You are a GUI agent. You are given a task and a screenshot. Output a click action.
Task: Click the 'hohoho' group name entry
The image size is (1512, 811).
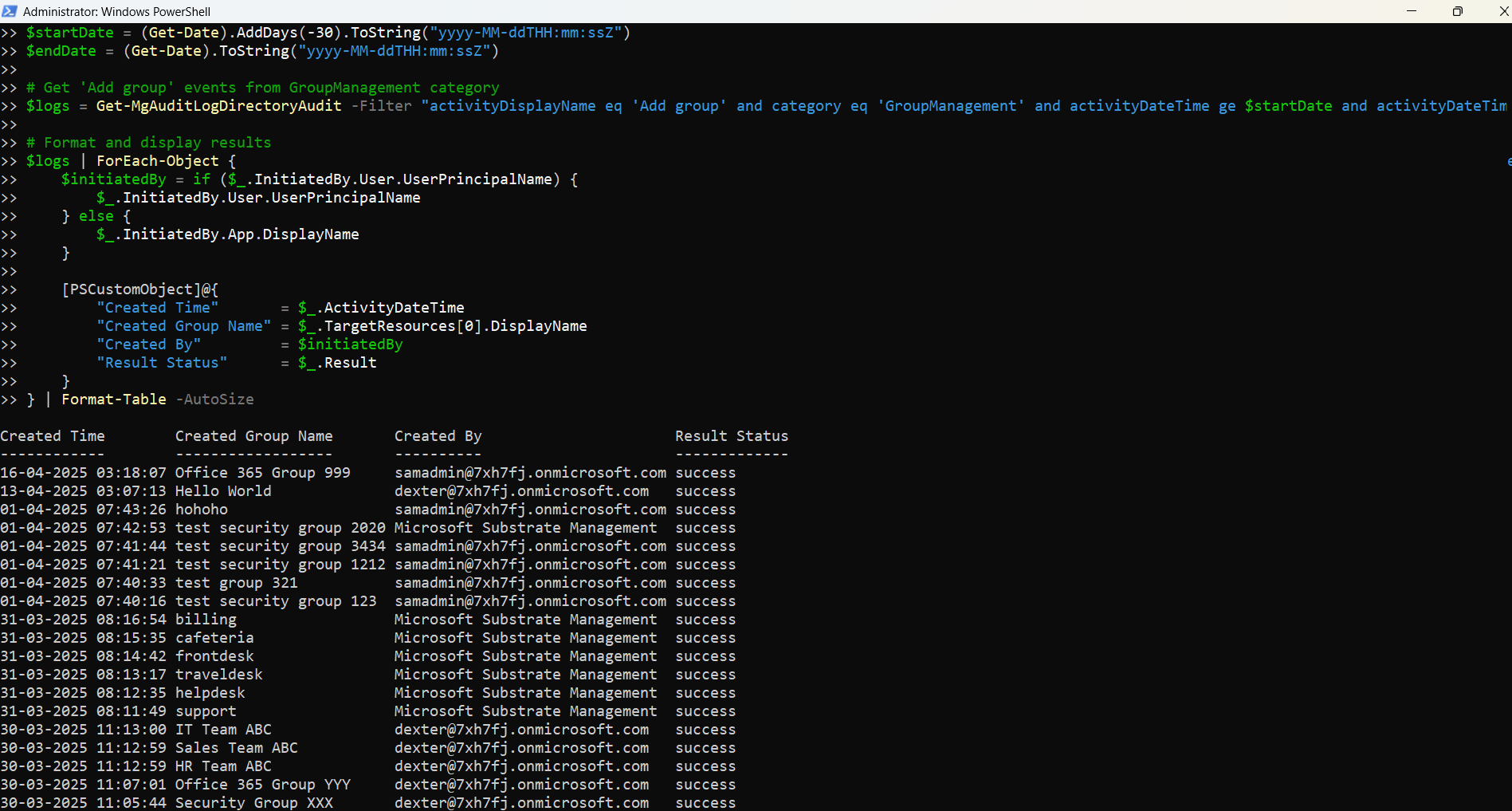[x=202, y=510]
